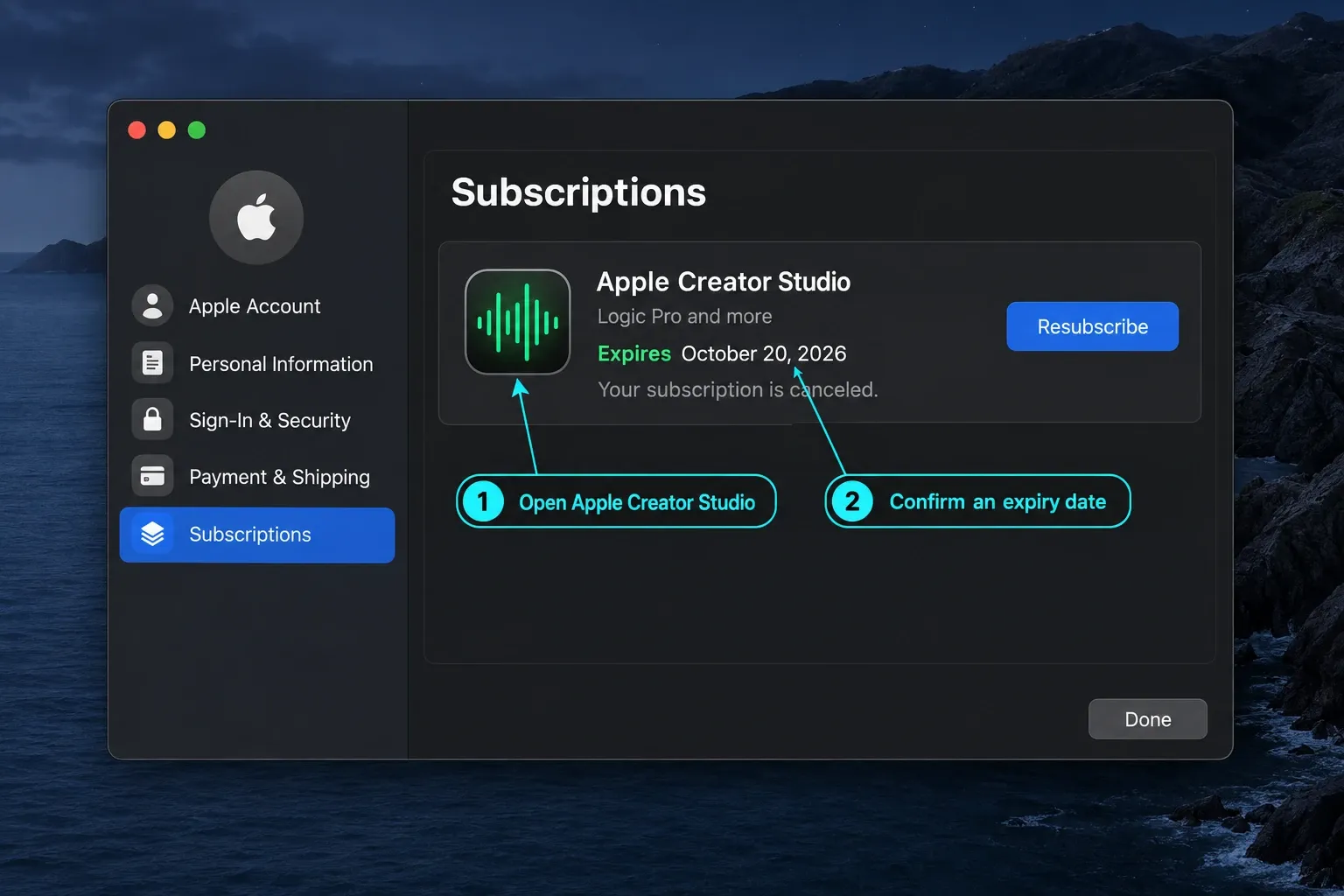The image size is (1344, 896).
Task: Click the Apple Account person icon
Action: coord(152,305)
